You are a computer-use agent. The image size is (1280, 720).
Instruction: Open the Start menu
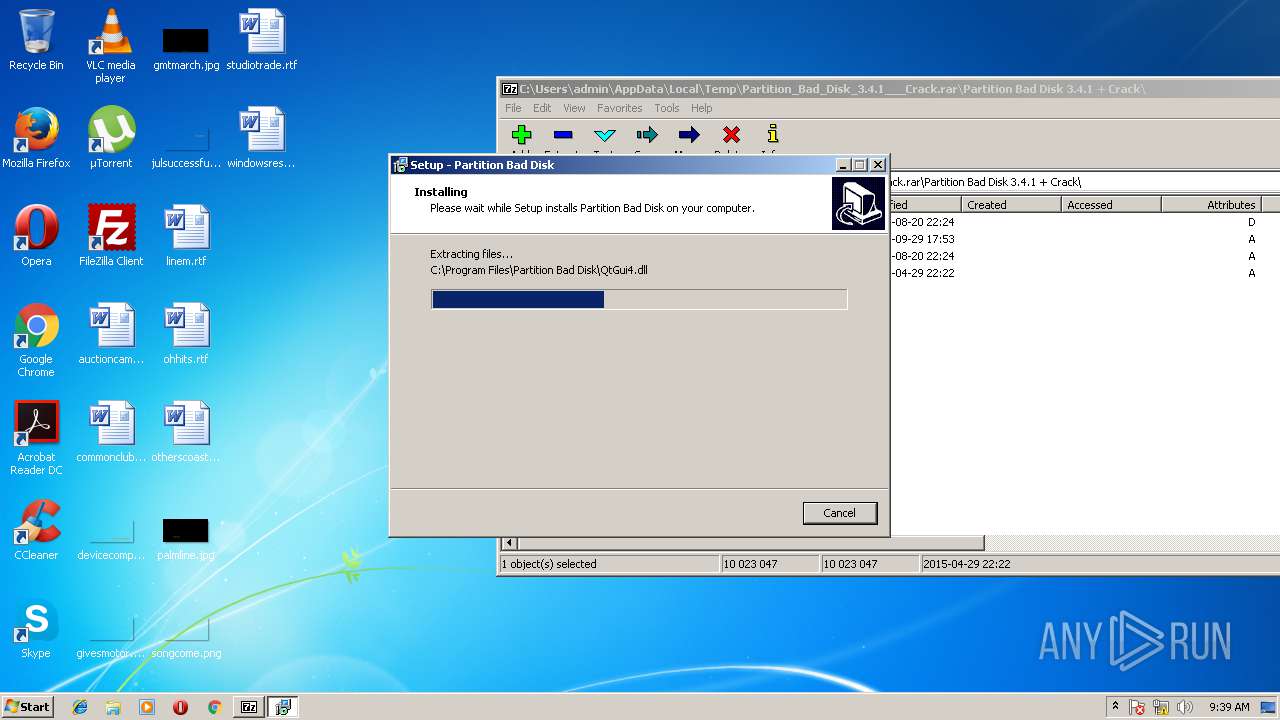pos(27,707)
